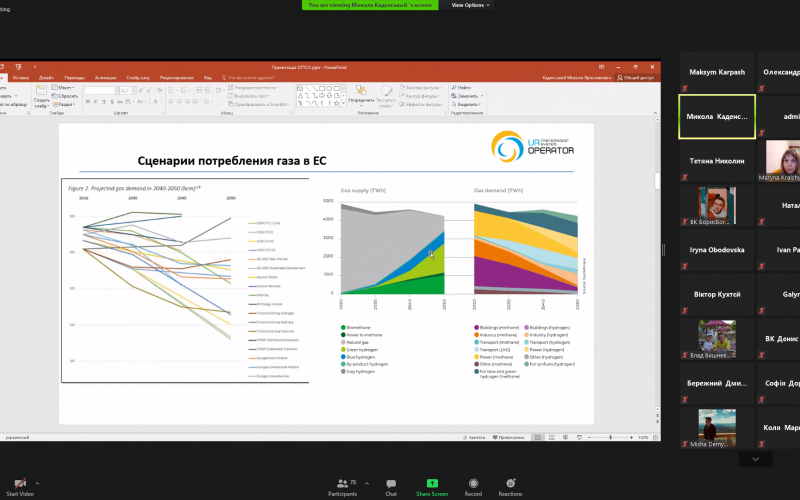Click Преобразовать в SmartArt button
This screenshot has width=800, height=500.
pyautogui.click(x=259, y=104)
